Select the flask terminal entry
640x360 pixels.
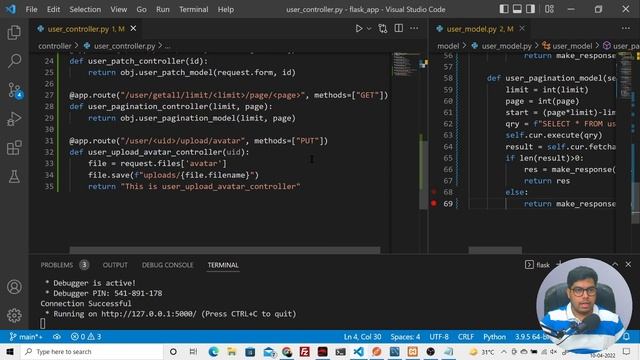[538, 265]
